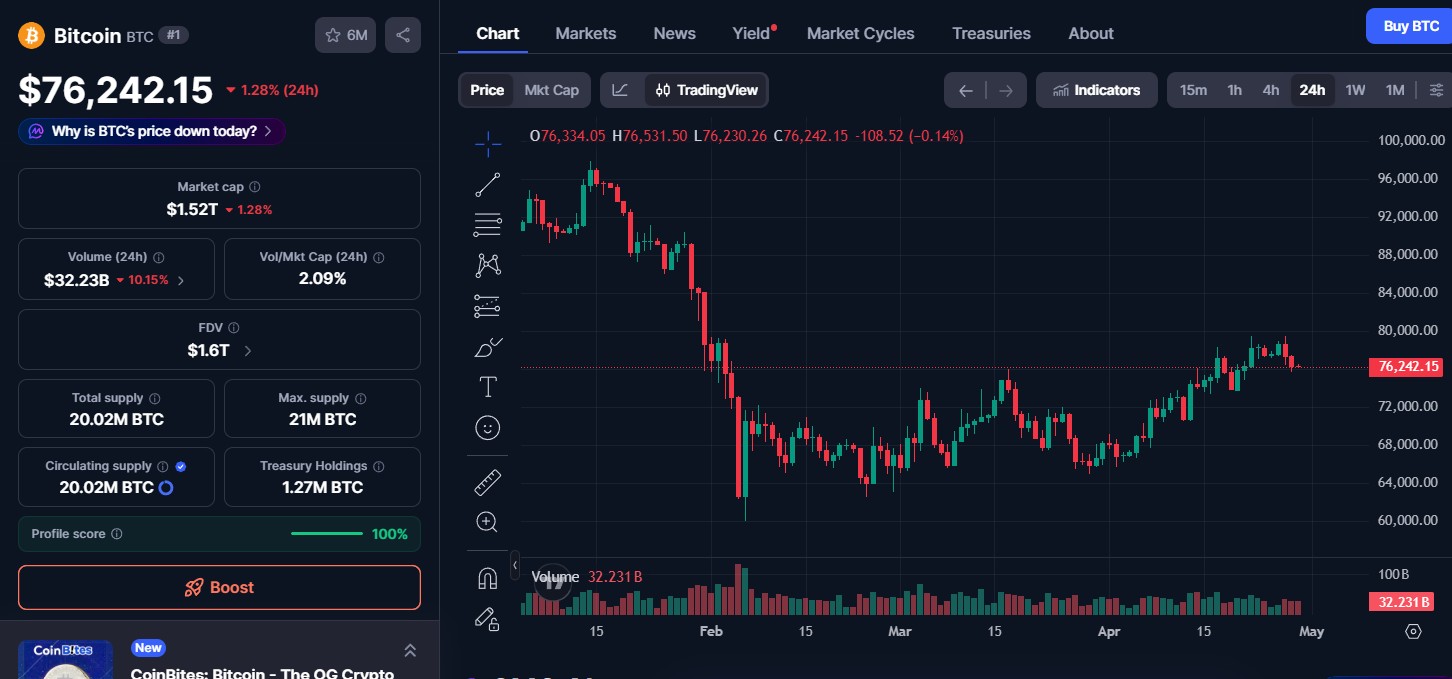The width and height of the screenshot is (1452, 679).
Task: Pick the text annotation tool
Action: coord(487,385)
